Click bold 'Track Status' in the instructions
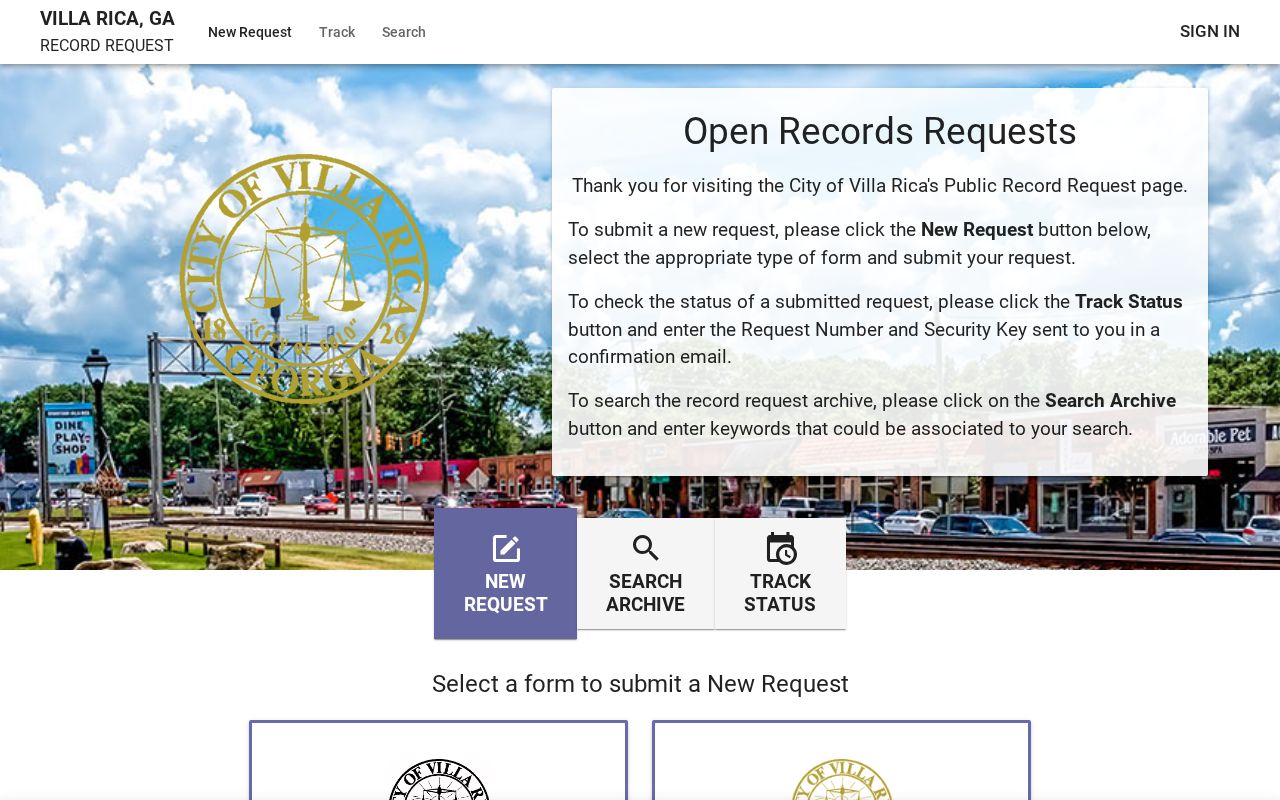This screenshot has width=1280, height=800. coord(1129,302)
